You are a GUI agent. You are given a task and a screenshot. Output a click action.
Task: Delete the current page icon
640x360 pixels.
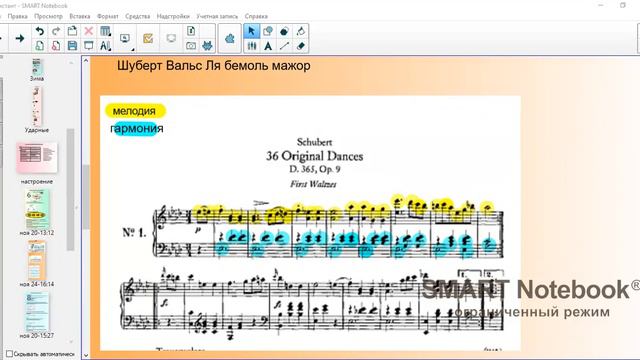(x=56, y=46)
